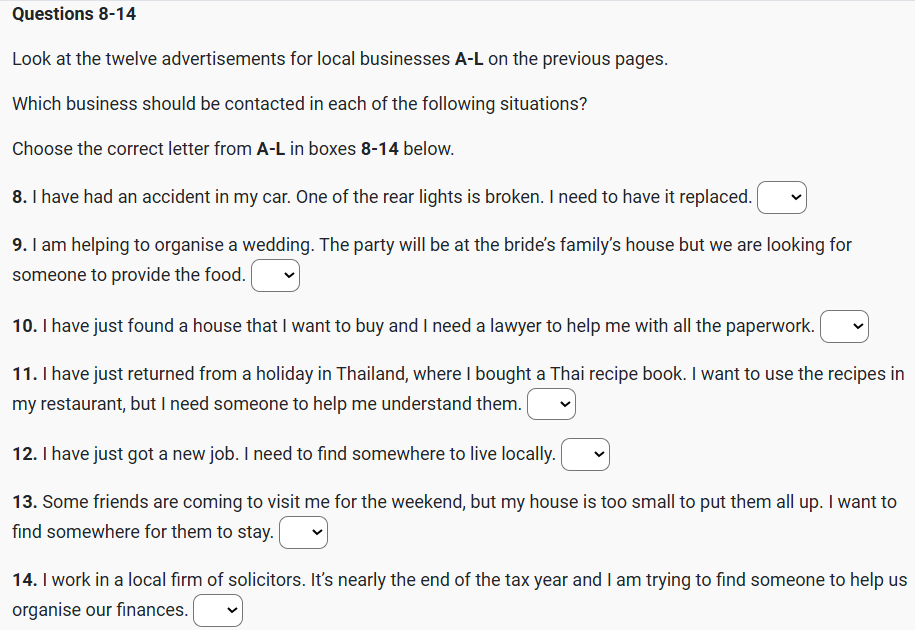
Task: Open the answer dropdown for question 8
Action: coord(782,198)
